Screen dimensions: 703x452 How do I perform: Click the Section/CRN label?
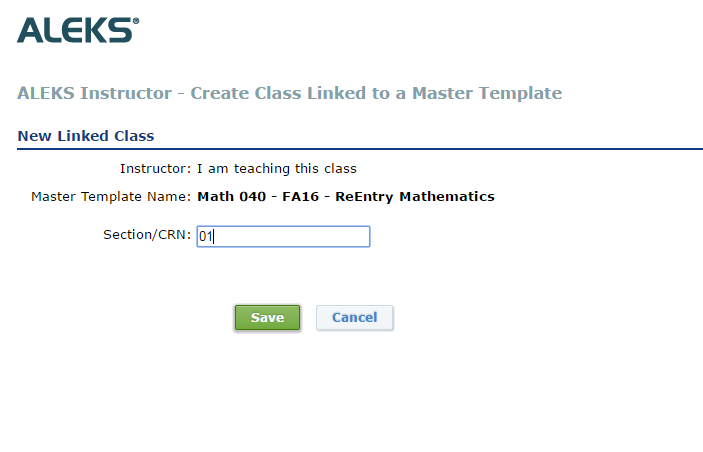click(147, 235)
